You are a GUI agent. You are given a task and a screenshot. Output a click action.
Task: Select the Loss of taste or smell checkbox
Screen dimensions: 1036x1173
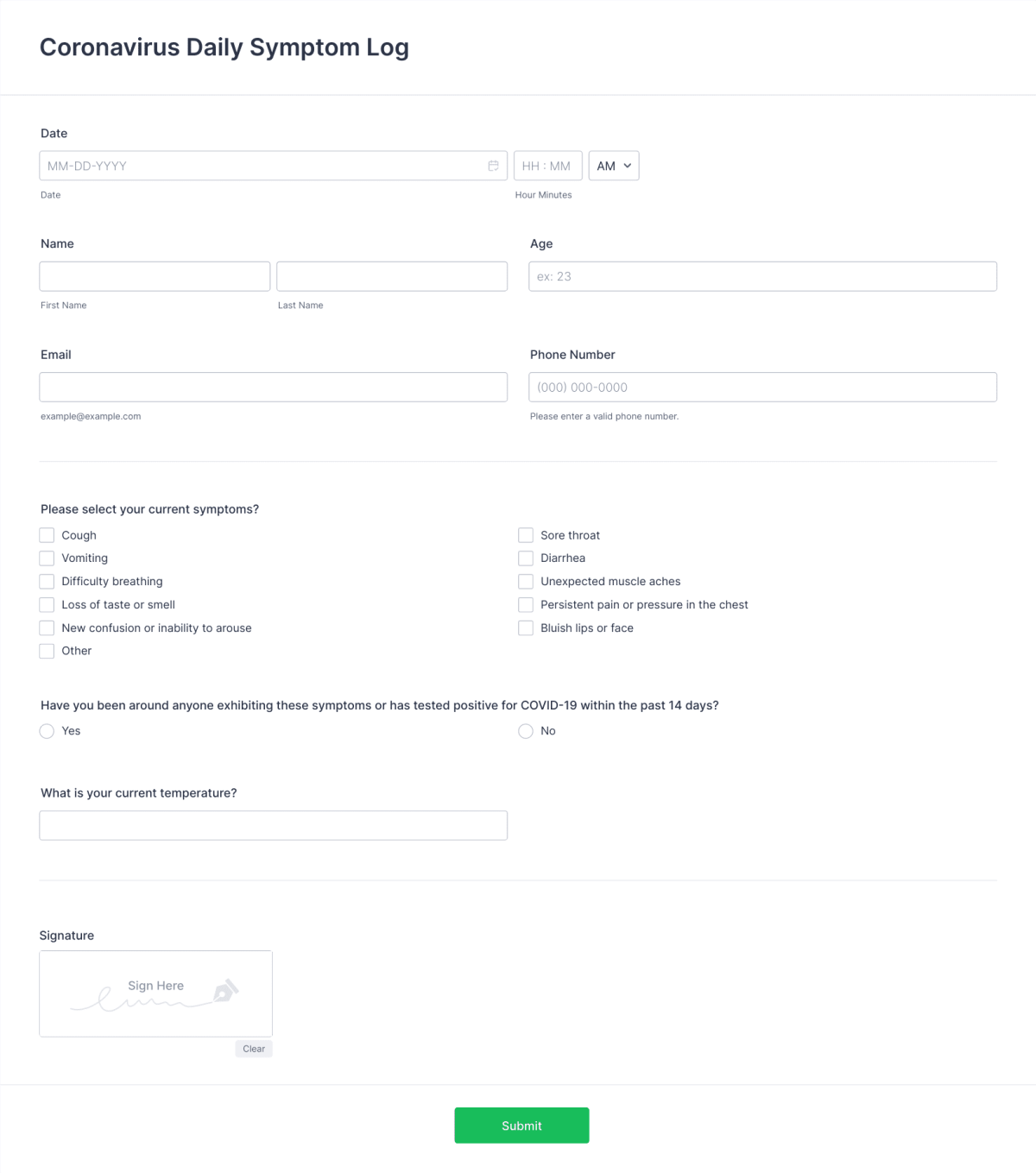[47, 604]
